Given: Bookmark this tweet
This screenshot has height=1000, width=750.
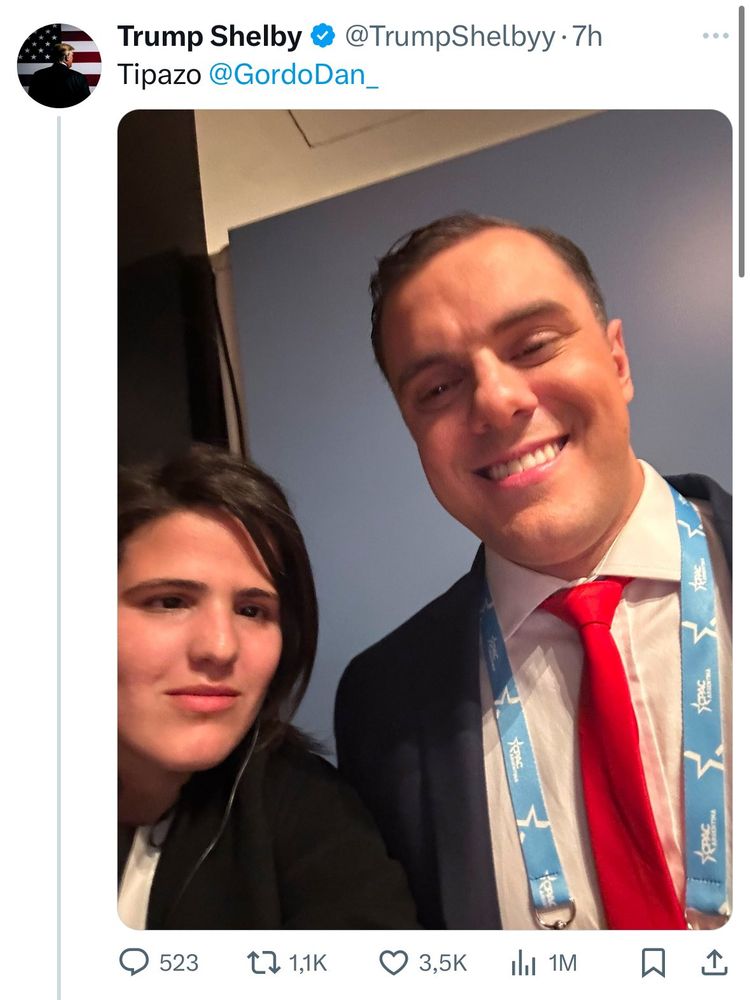Looking at the screenshot, I should tap(653, 963).
